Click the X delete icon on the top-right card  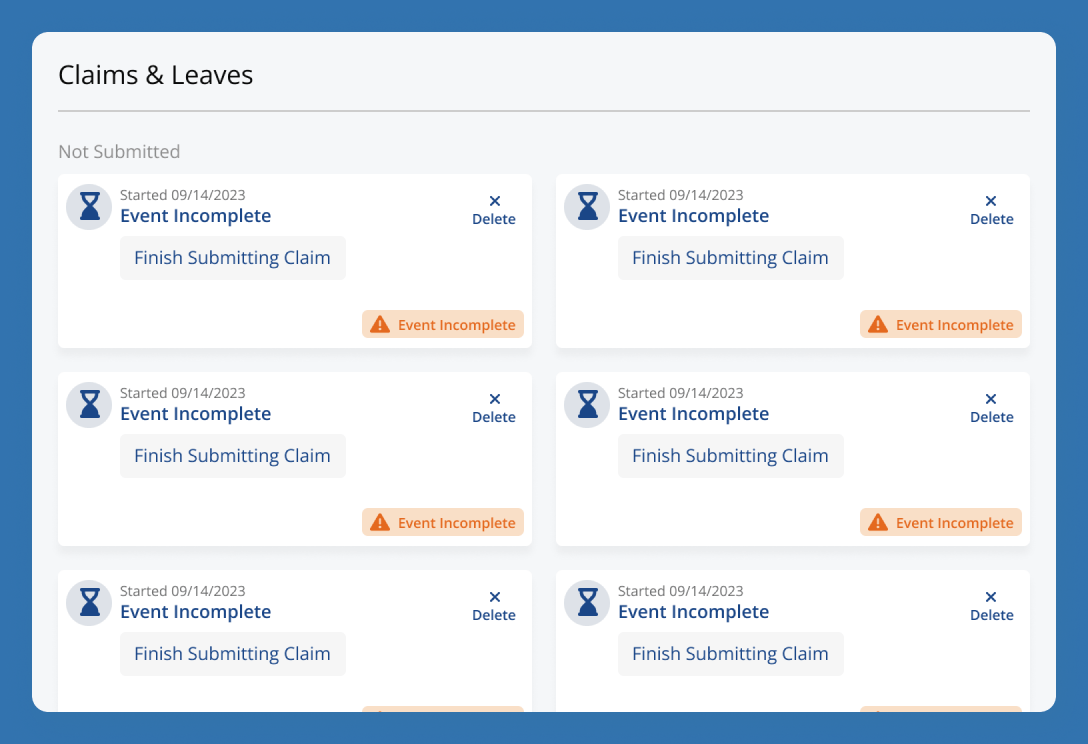pos(991,199)
